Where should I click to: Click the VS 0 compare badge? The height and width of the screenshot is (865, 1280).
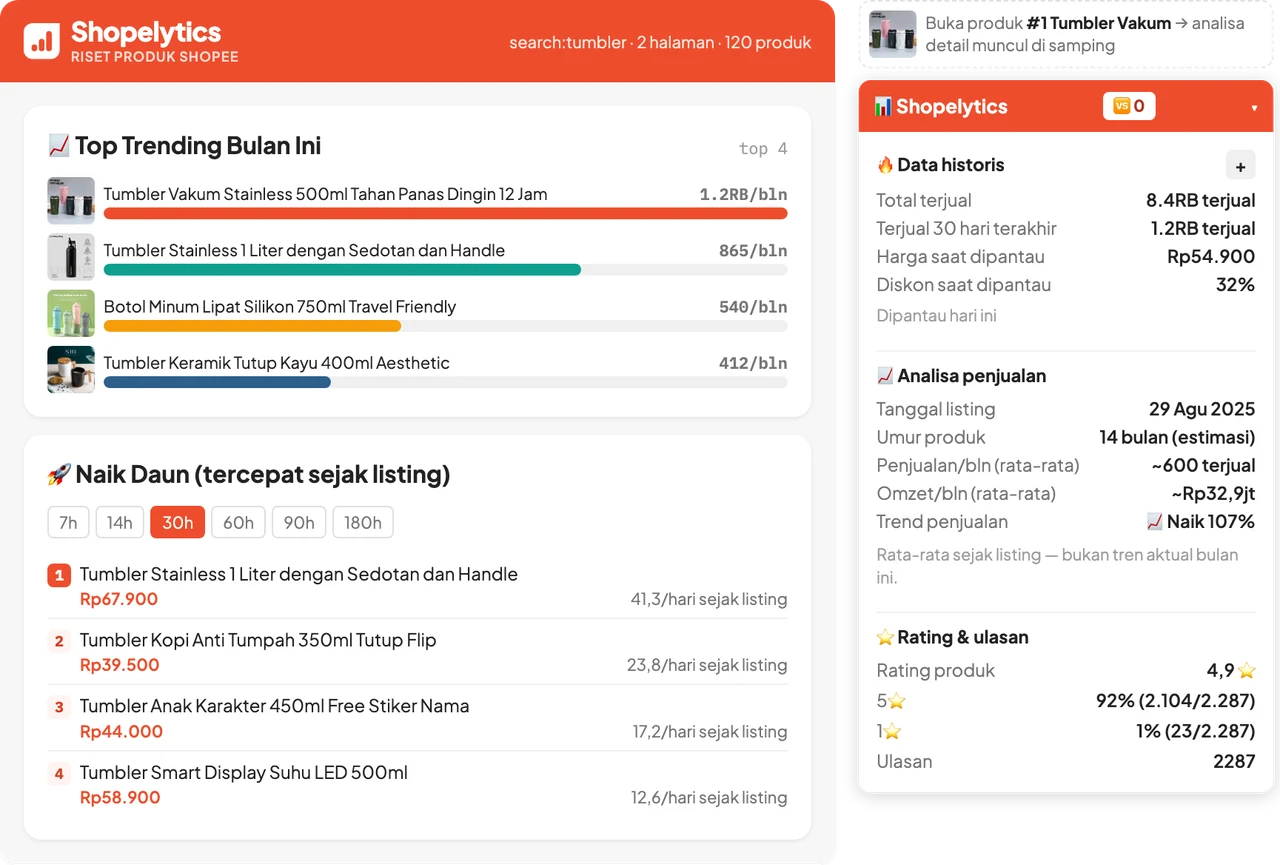click(1129, 106)
